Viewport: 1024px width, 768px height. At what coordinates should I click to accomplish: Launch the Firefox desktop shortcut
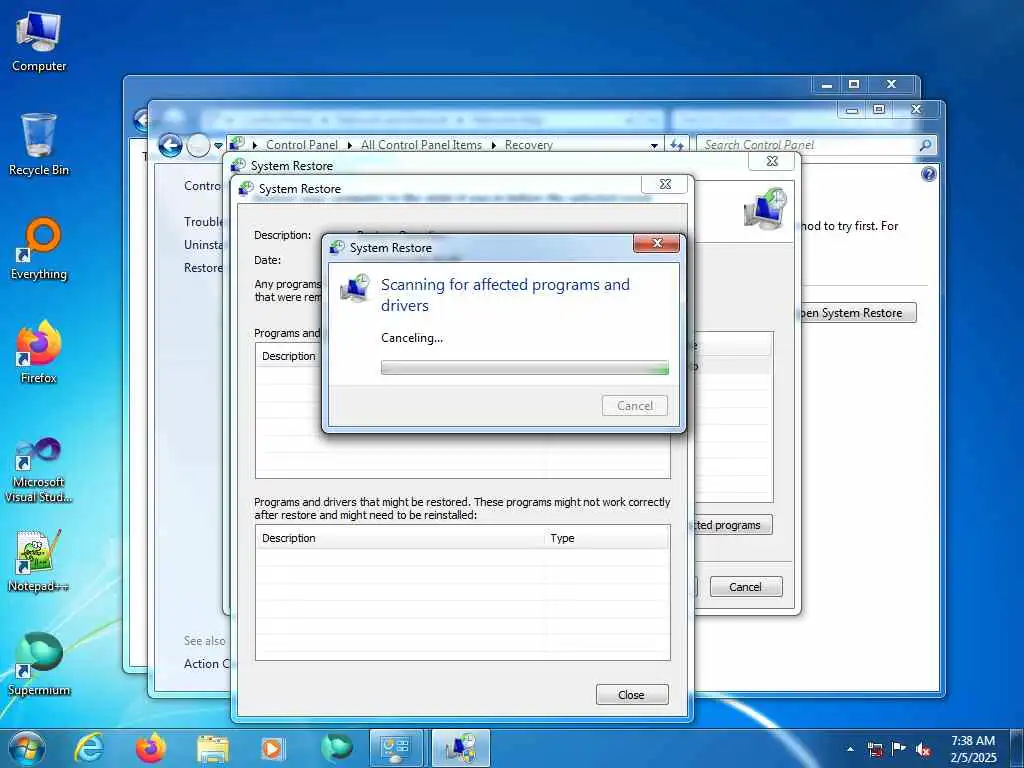pos(39,353)
